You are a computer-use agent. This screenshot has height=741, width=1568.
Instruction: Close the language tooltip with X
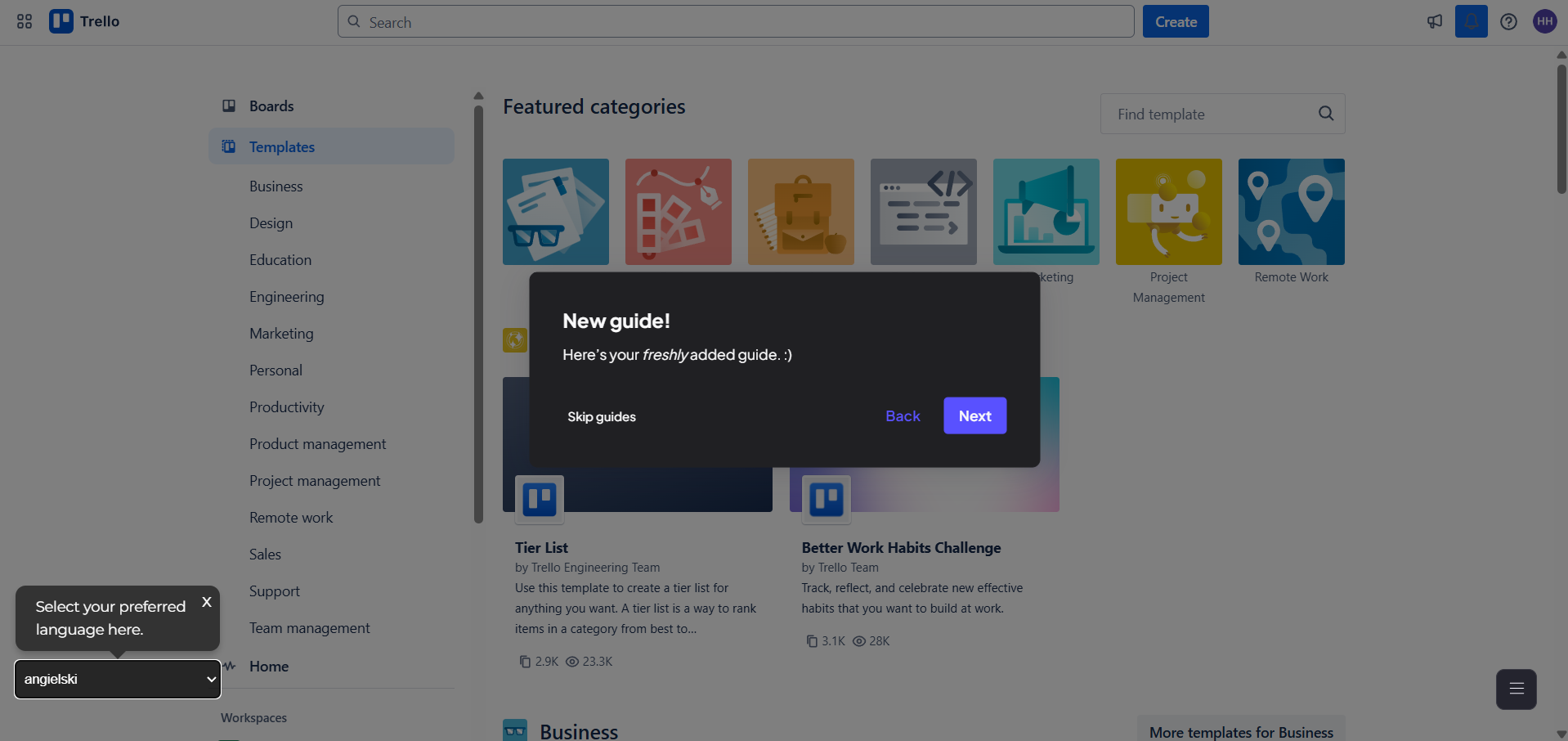point(207,602)
